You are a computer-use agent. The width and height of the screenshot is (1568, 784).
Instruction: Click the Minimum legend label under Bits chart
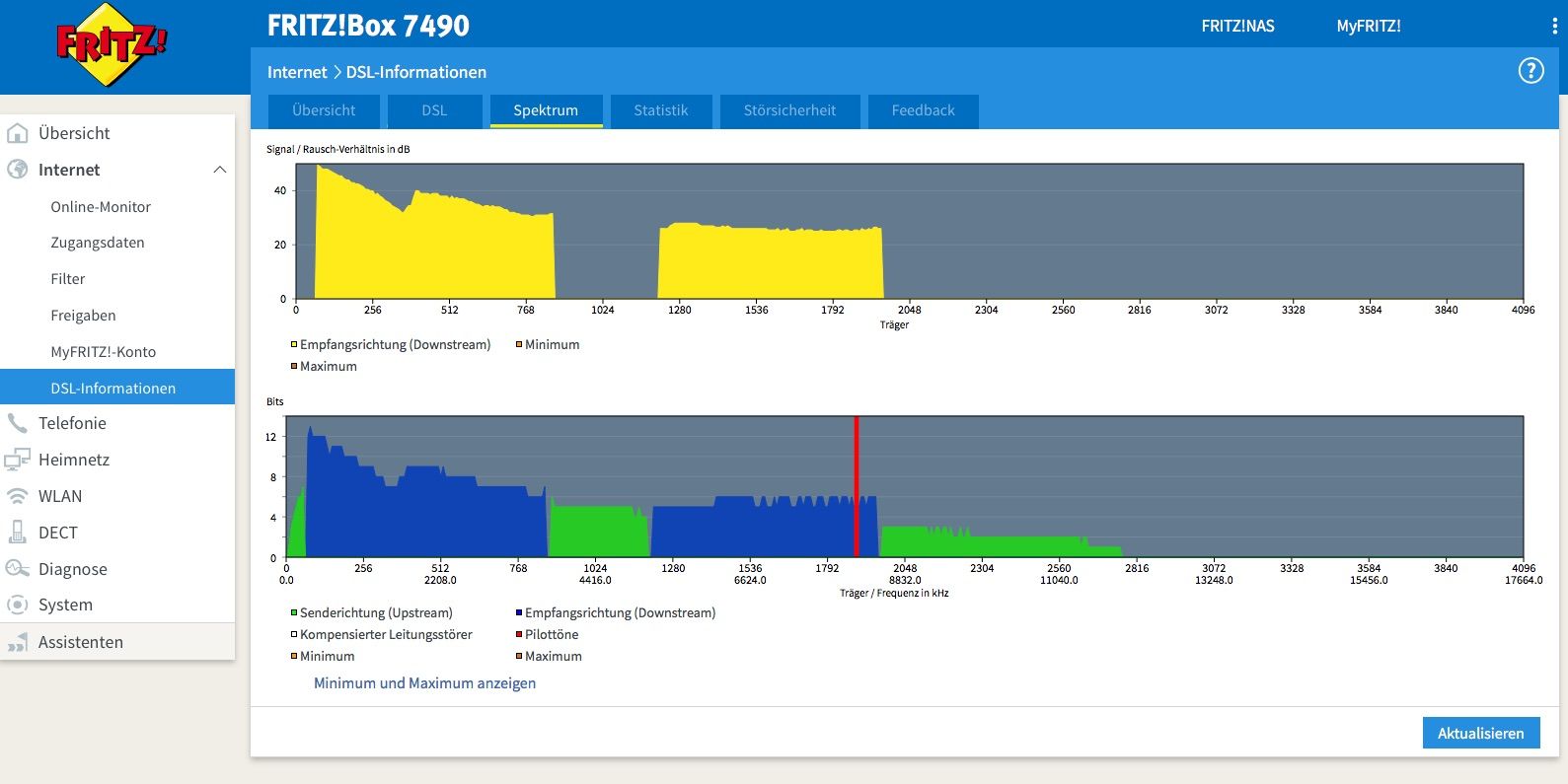coord(327,656)
